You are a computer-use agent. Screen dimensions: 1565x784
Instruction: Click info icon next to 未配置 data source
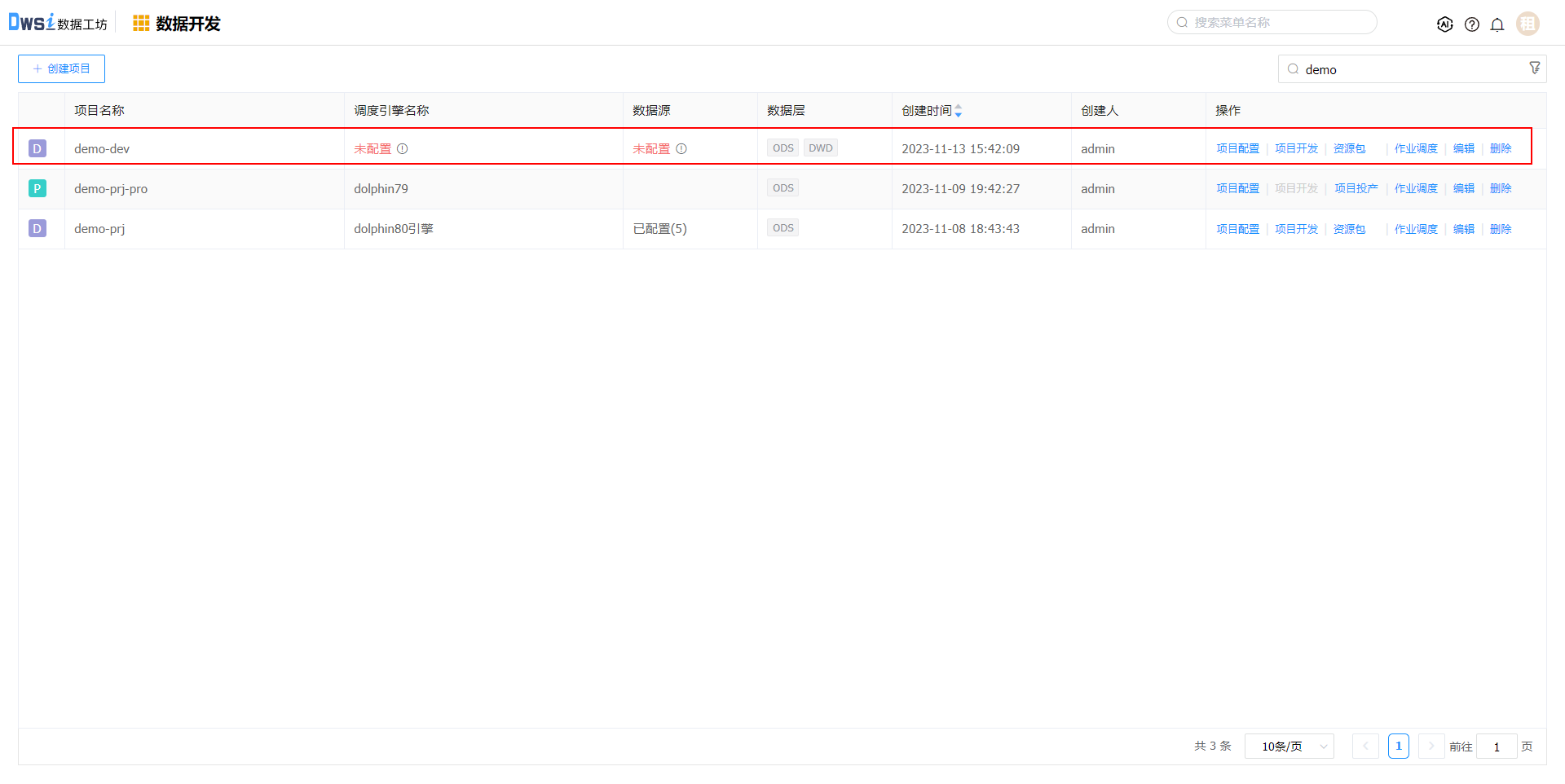681,149
